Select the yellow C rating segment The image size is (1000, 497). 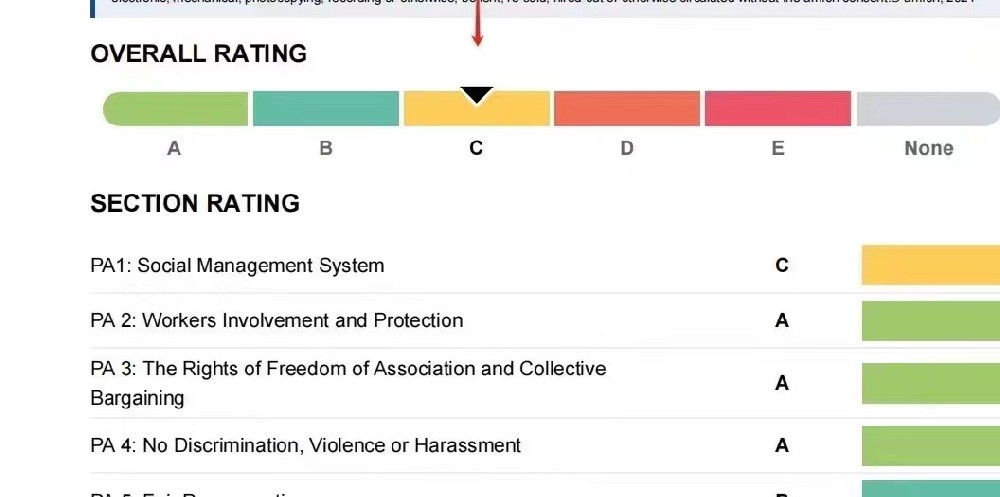[476, 108]
